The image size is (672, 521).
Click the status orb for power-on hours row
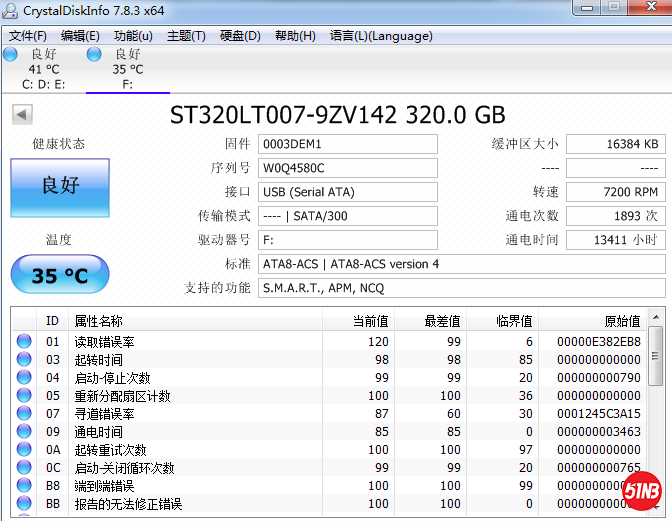(24, 432)
